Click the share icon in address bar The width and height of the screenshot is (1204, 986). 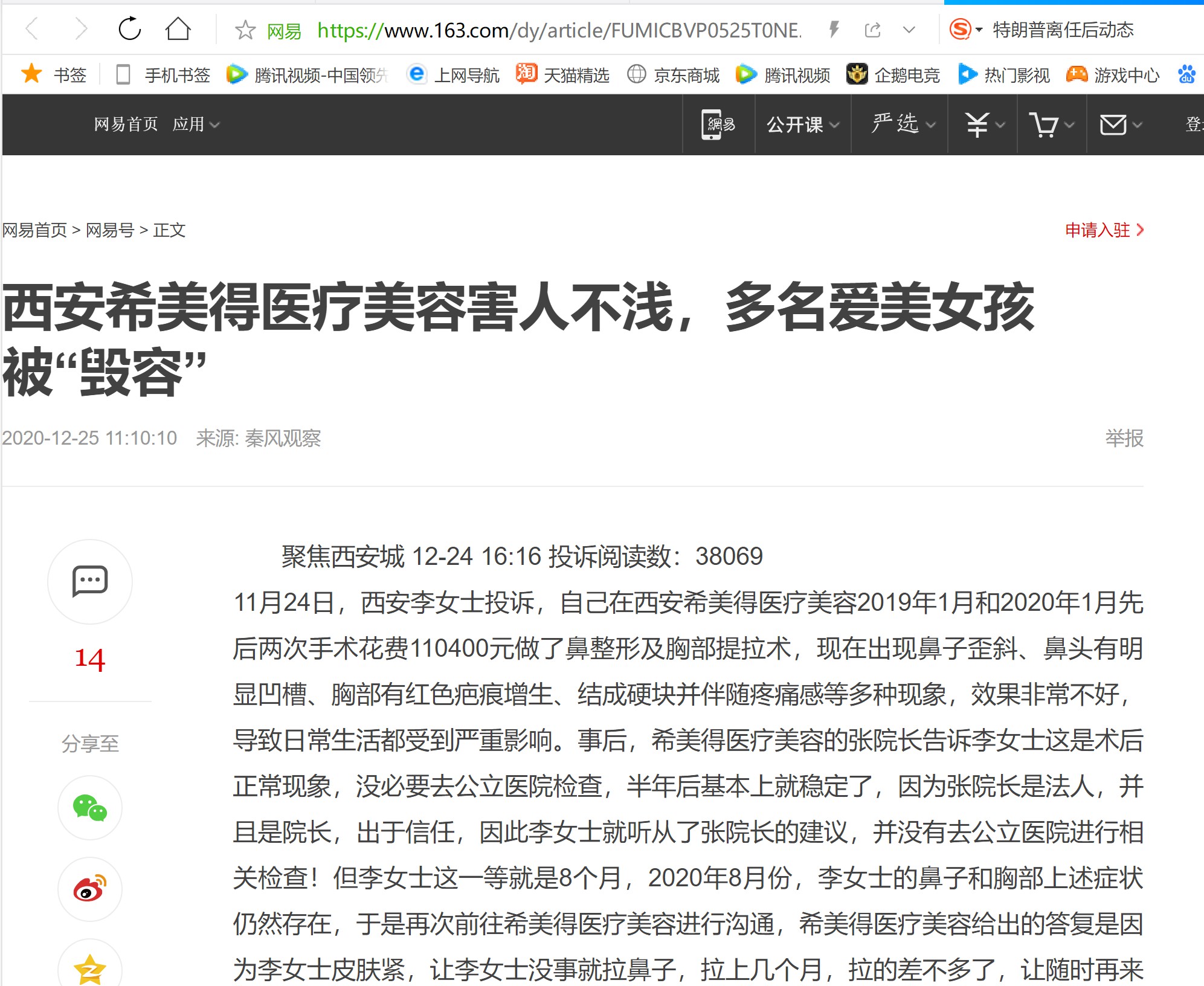(872, 30)
